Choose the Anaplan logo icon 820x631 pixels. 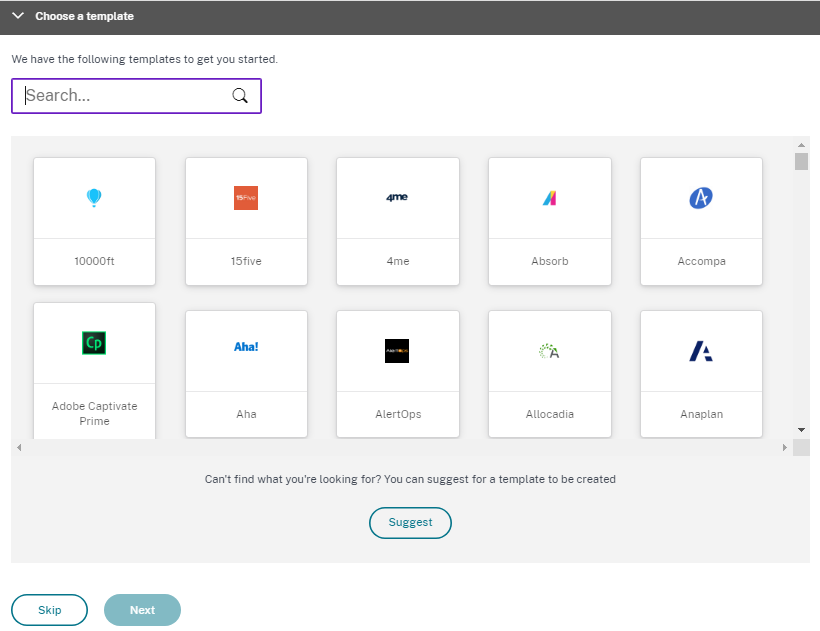tap(701, 351)
